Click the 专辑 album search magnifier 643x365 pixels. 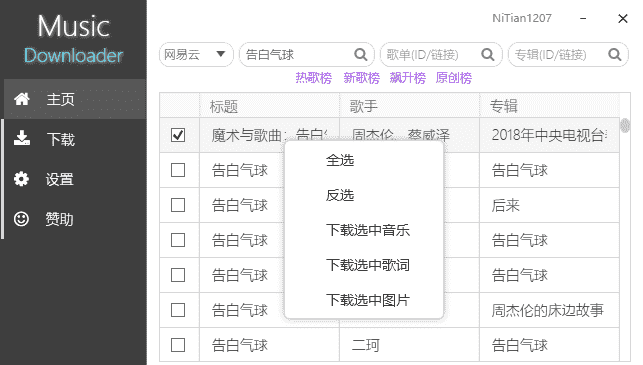click(615, 55)
